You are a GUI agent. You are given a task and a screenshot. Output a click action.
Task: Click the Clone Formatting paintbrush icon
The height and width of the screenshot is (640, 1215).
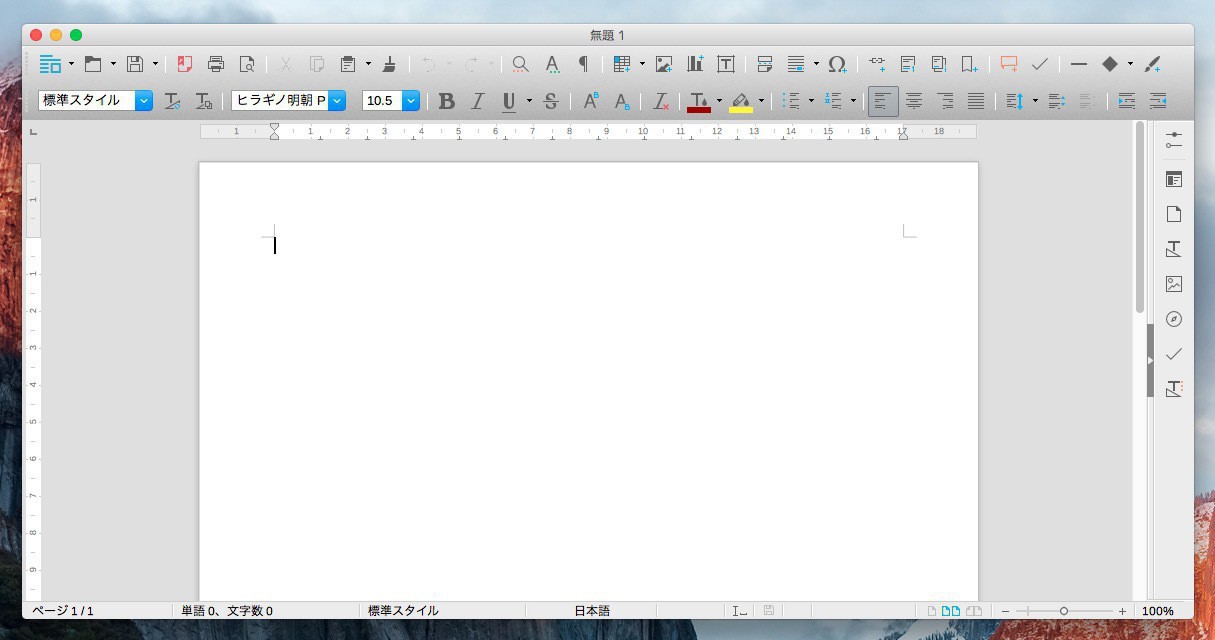[x=390, y=64]
